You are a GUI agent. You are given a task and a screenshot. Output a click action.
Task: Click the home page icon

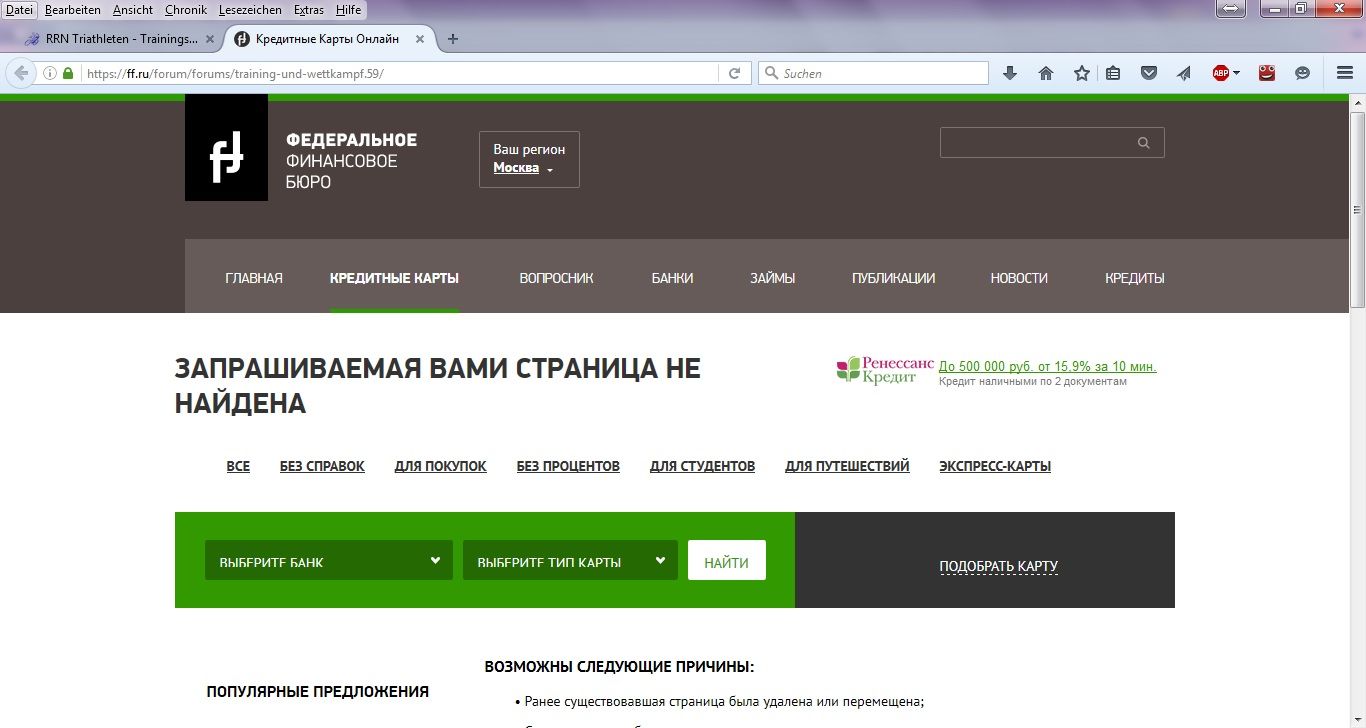[x=1046, y=73]
